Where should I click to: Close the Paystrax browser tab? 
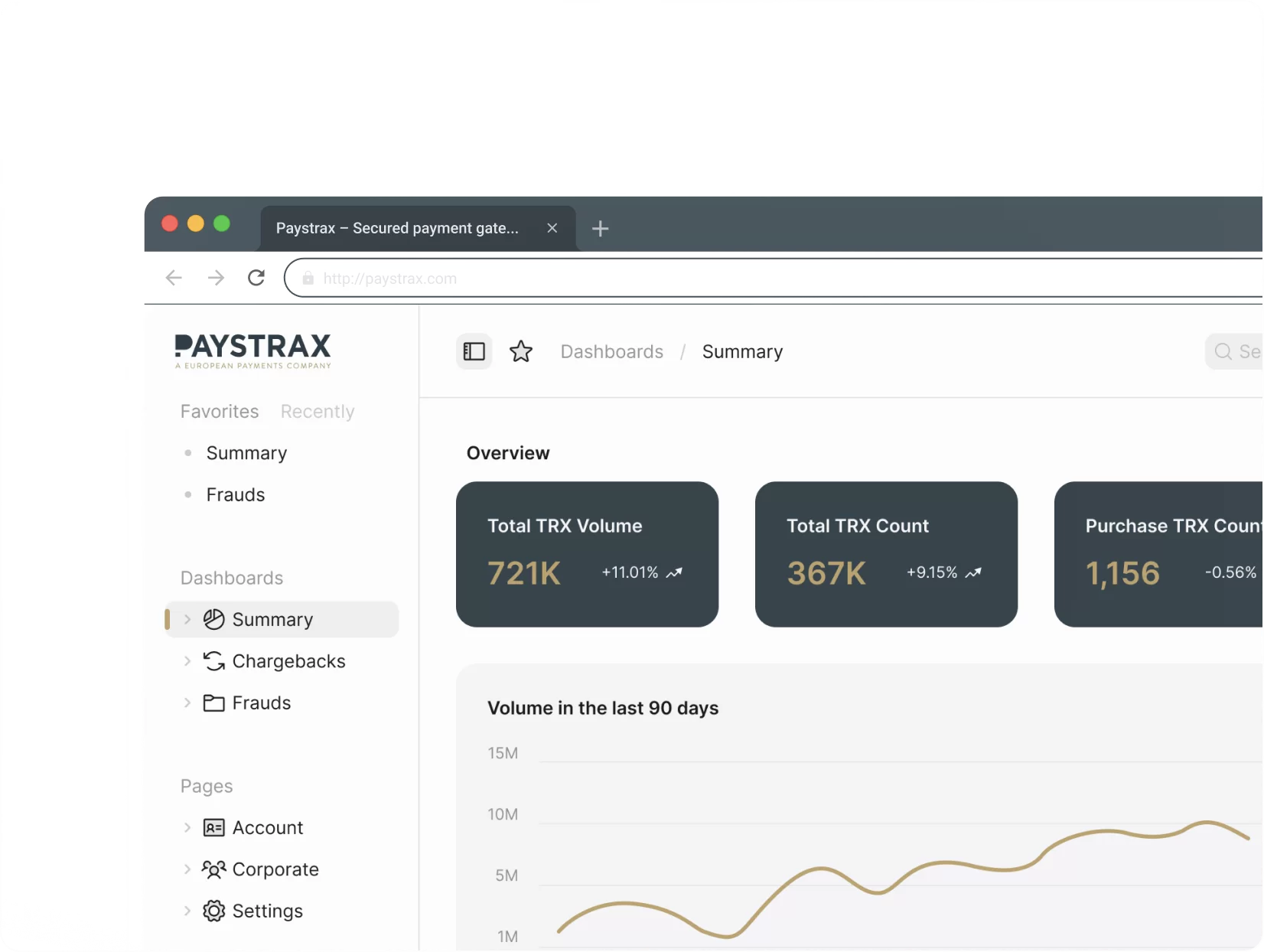tap(552, 228)
